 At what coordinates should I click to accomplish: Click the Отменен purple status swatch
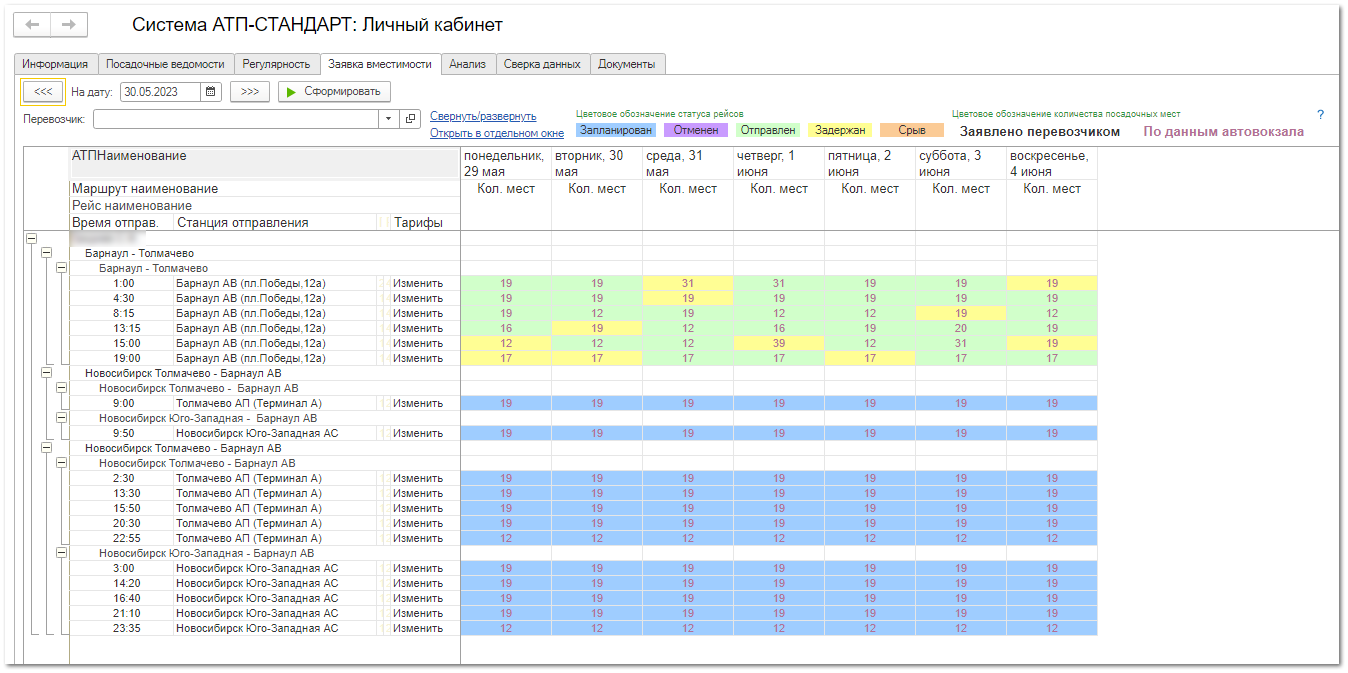pos(694,130)
